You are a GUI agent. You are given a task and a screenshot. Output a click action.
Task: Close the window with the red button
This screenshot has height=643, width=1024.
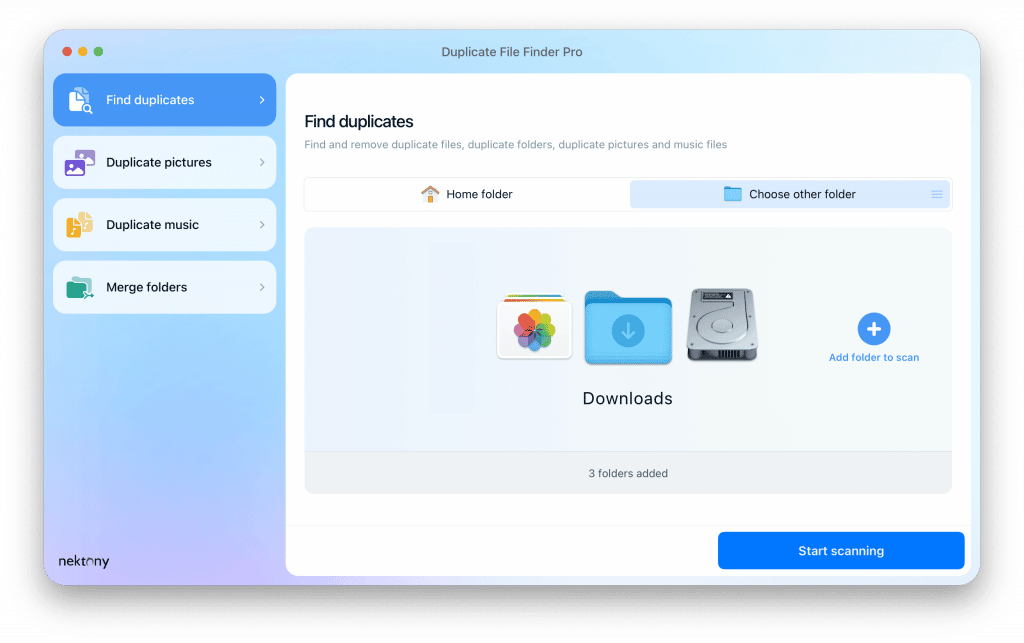click(67, 52)
